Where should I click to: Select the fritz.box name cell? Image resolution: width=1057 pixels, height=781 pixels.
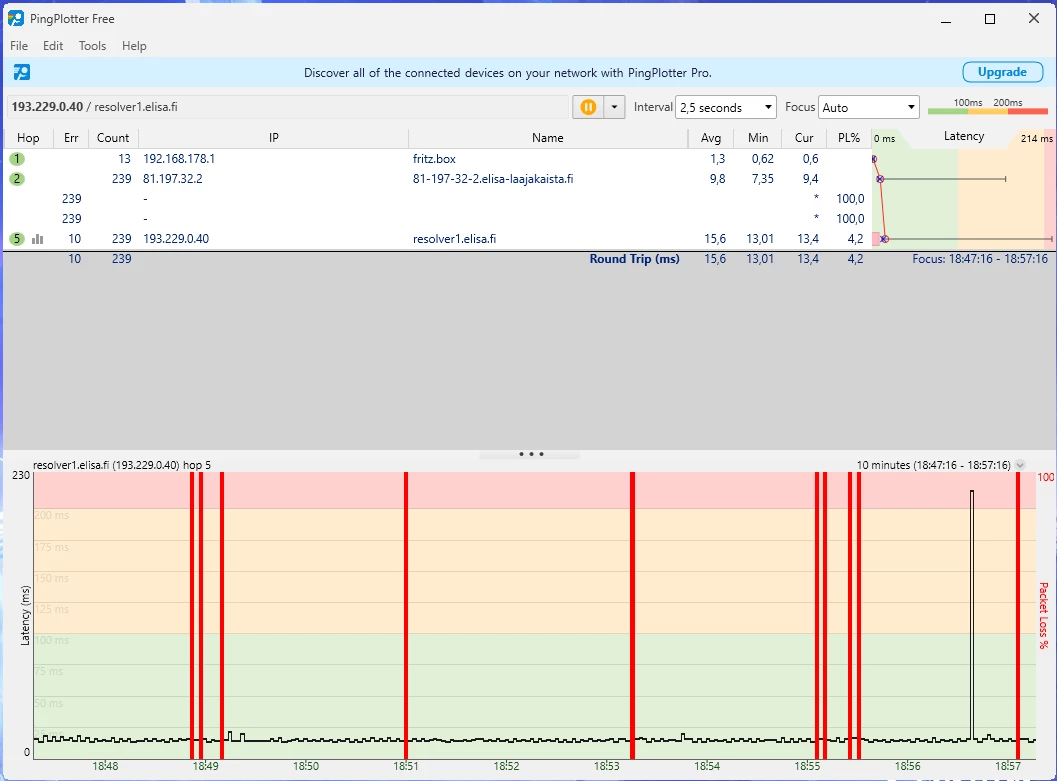tap(434, 159)
